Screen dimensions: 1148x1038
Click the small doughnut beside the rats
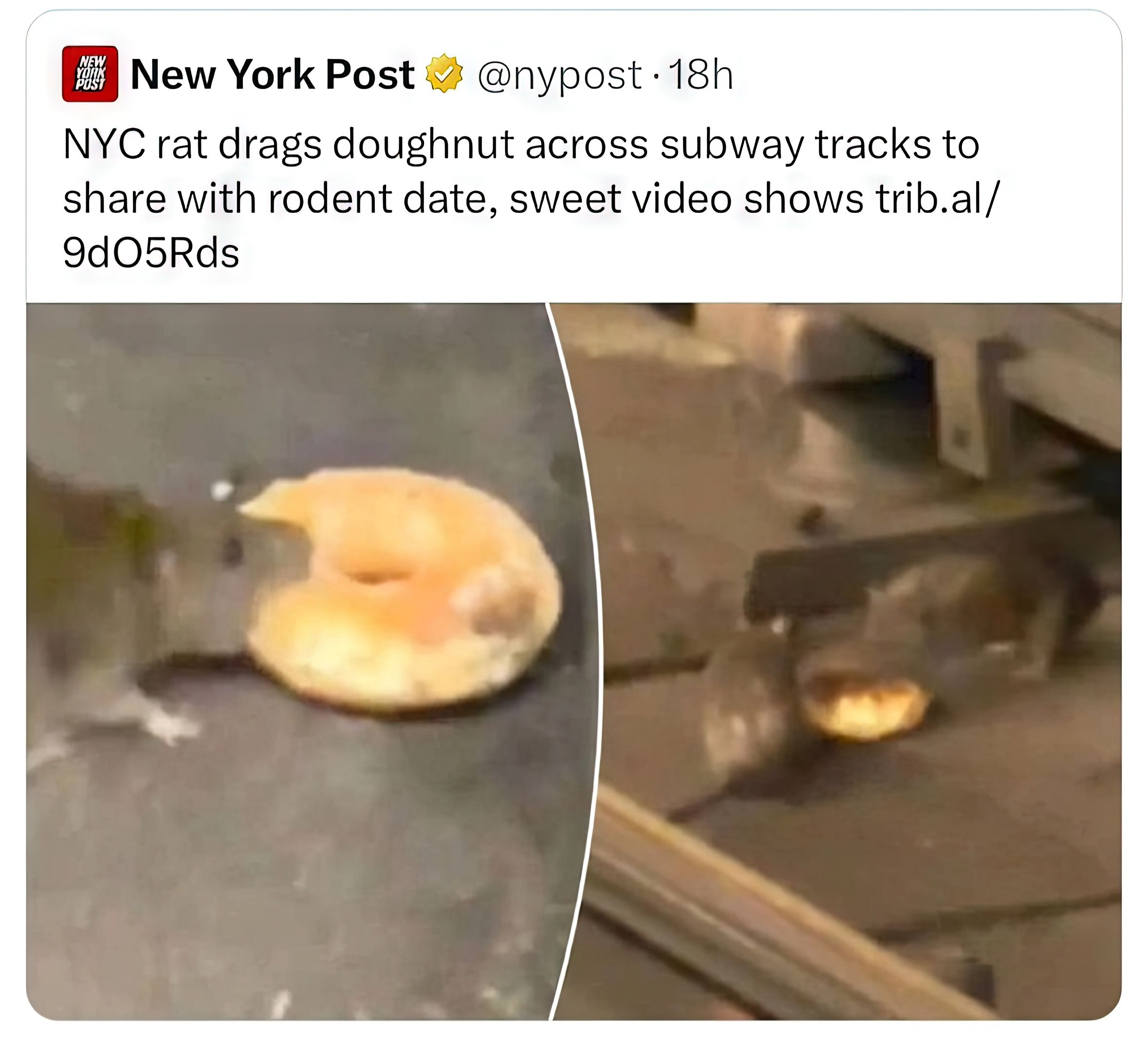(x=866, y=706)
